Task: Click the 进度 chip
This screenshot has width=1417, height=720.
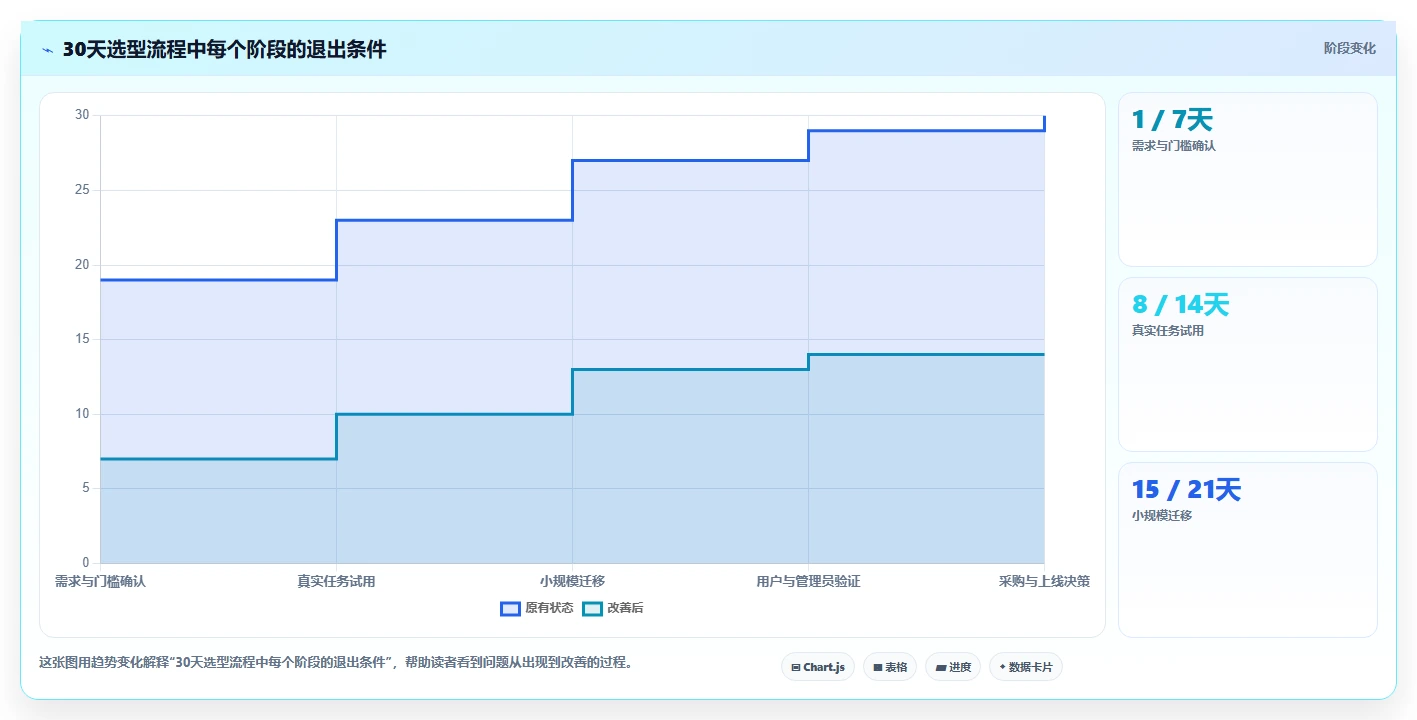Action: pyautogui.click(x=953, y=667)
